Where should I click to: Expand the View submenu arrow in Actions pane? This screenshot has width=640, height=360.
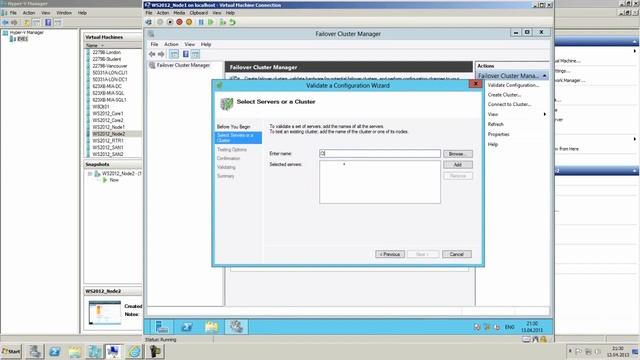tap(544, 114)
